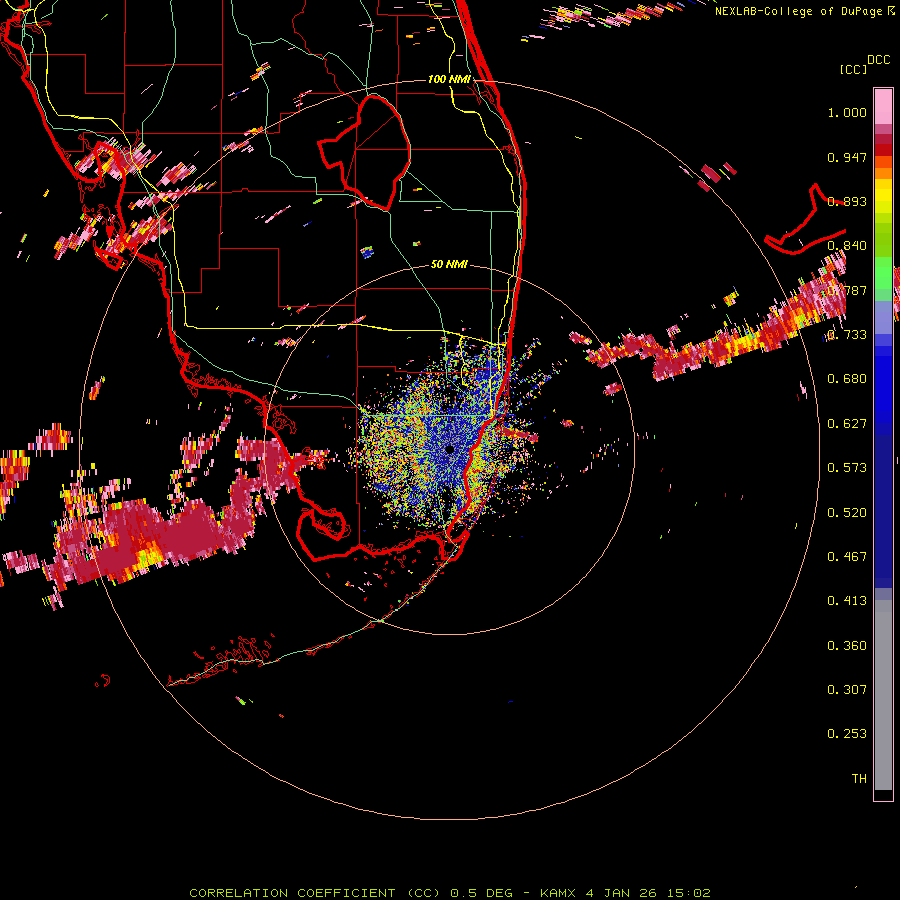Viewport: 900px width, 900px height.
Task: Click the 50 NMI range ring label
Action: pos(449,265)
